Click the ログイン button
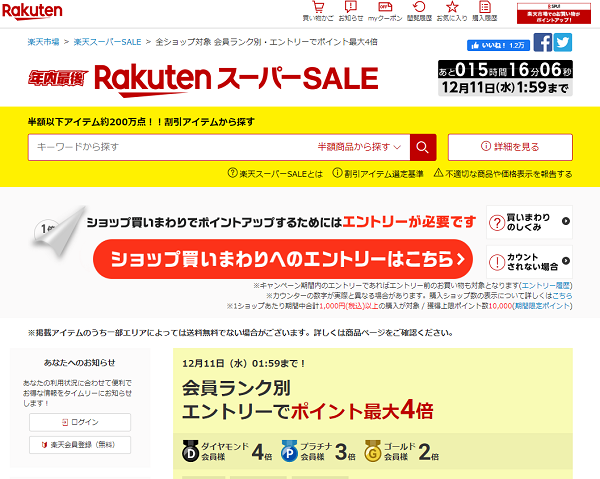 coord(80,422)
